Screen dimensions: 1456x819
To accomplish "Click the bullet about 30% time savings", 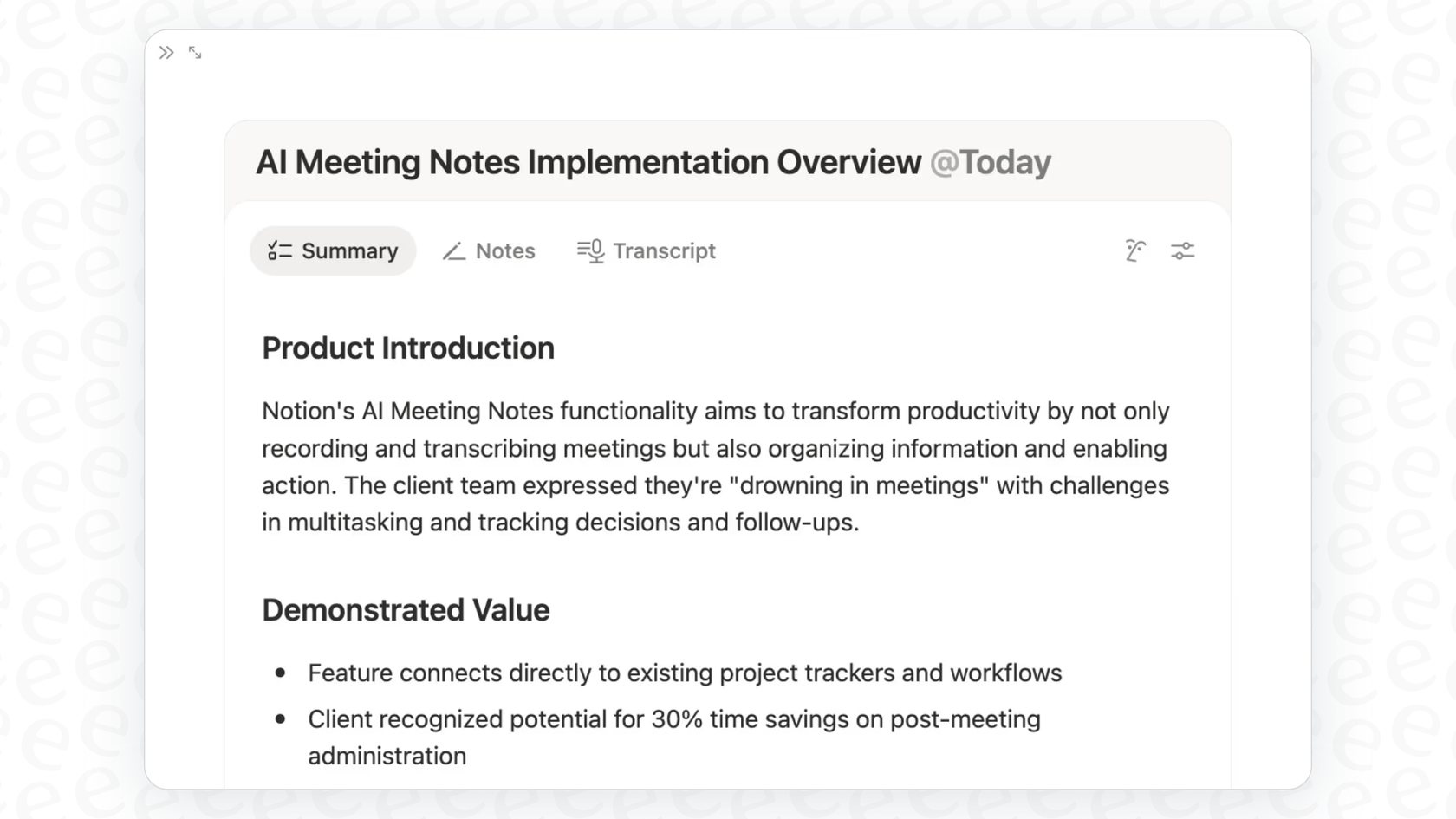I will pyautogui.click(x=673, y=718).
